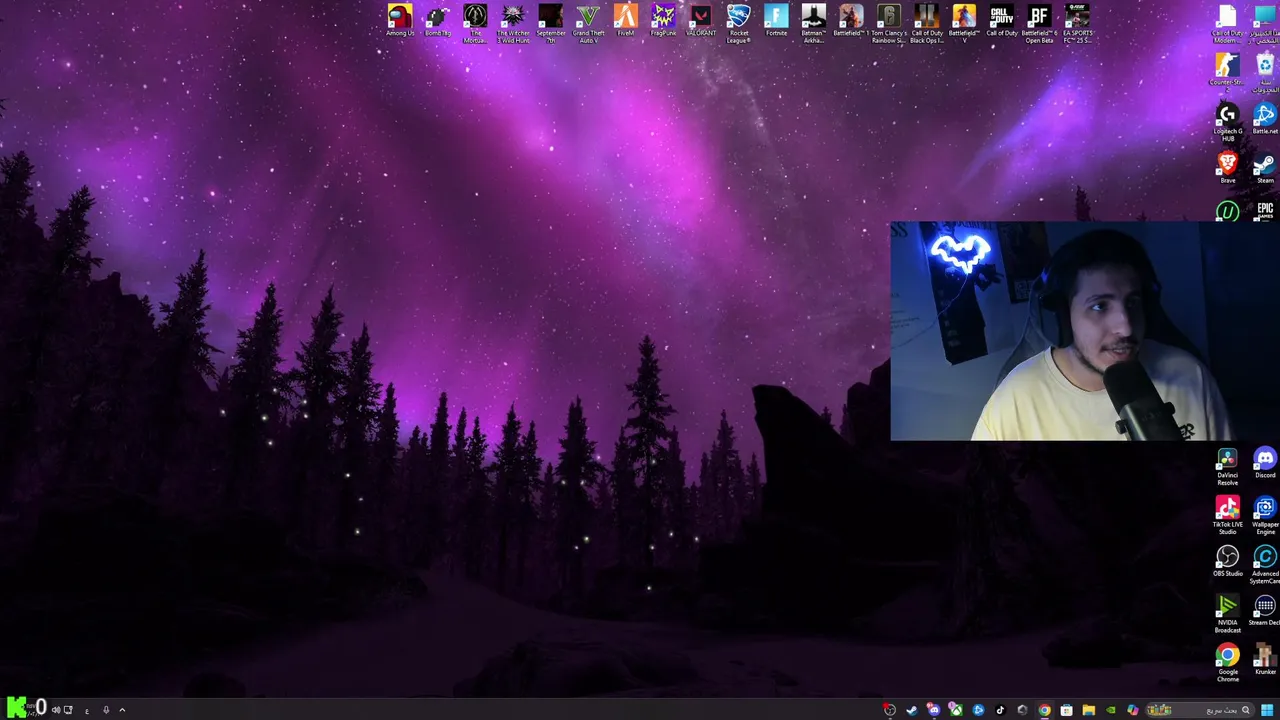Expand the hidden tray icons chevron
The width and height of the screenshot is (1280, 720).
(122, 710)
